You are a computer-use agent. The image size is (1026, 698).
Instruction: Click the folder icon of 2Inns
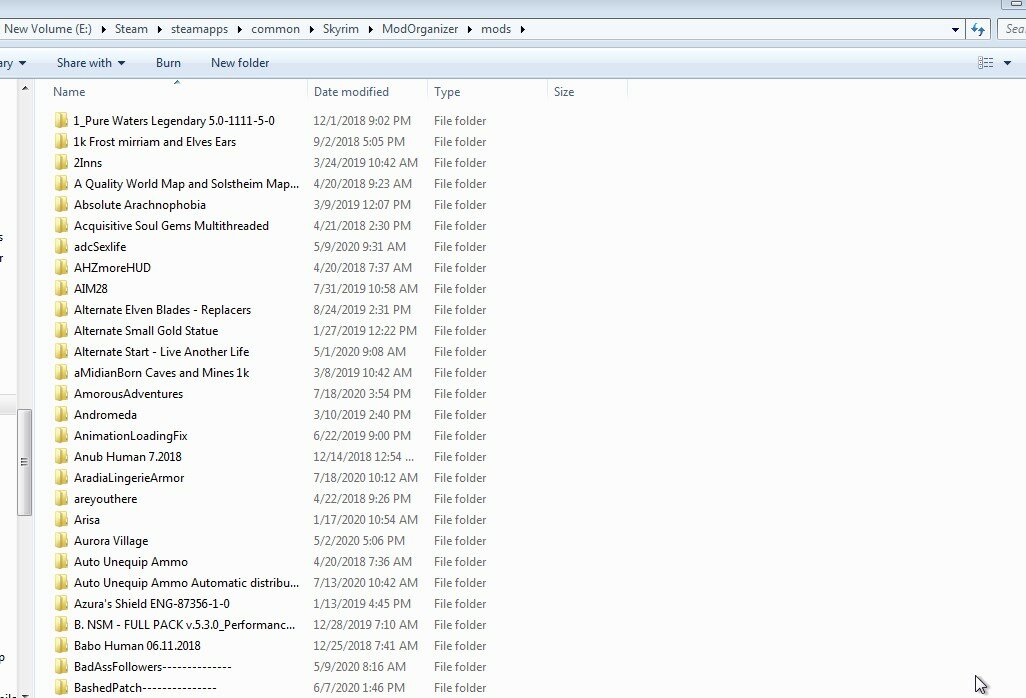[x=61, y=162]
